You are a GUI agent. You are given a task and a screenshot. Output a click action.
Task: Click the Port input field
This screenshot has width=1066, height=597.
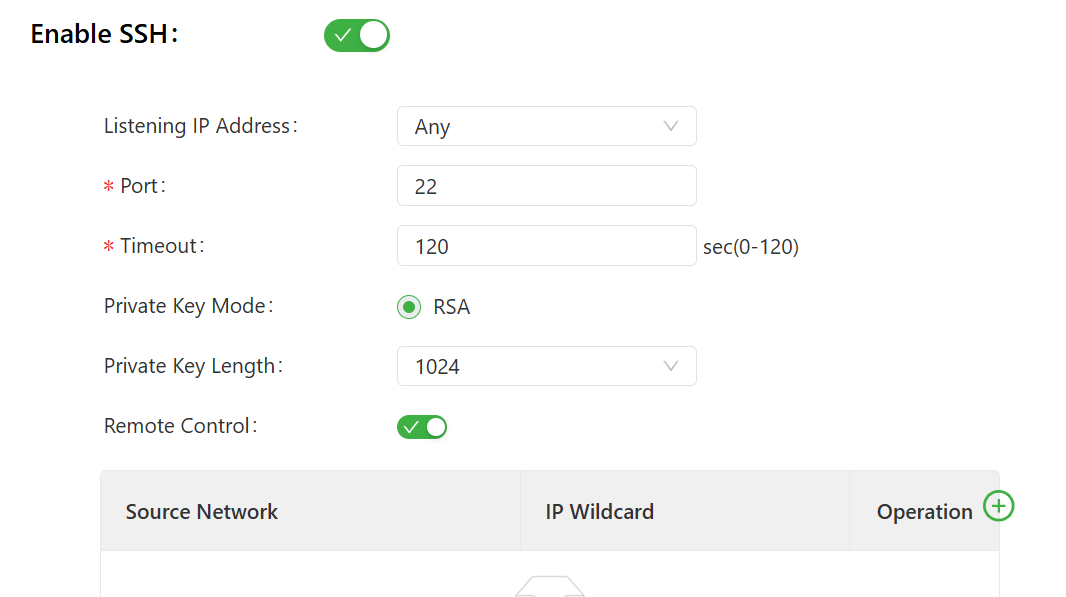tap(546, 186)
